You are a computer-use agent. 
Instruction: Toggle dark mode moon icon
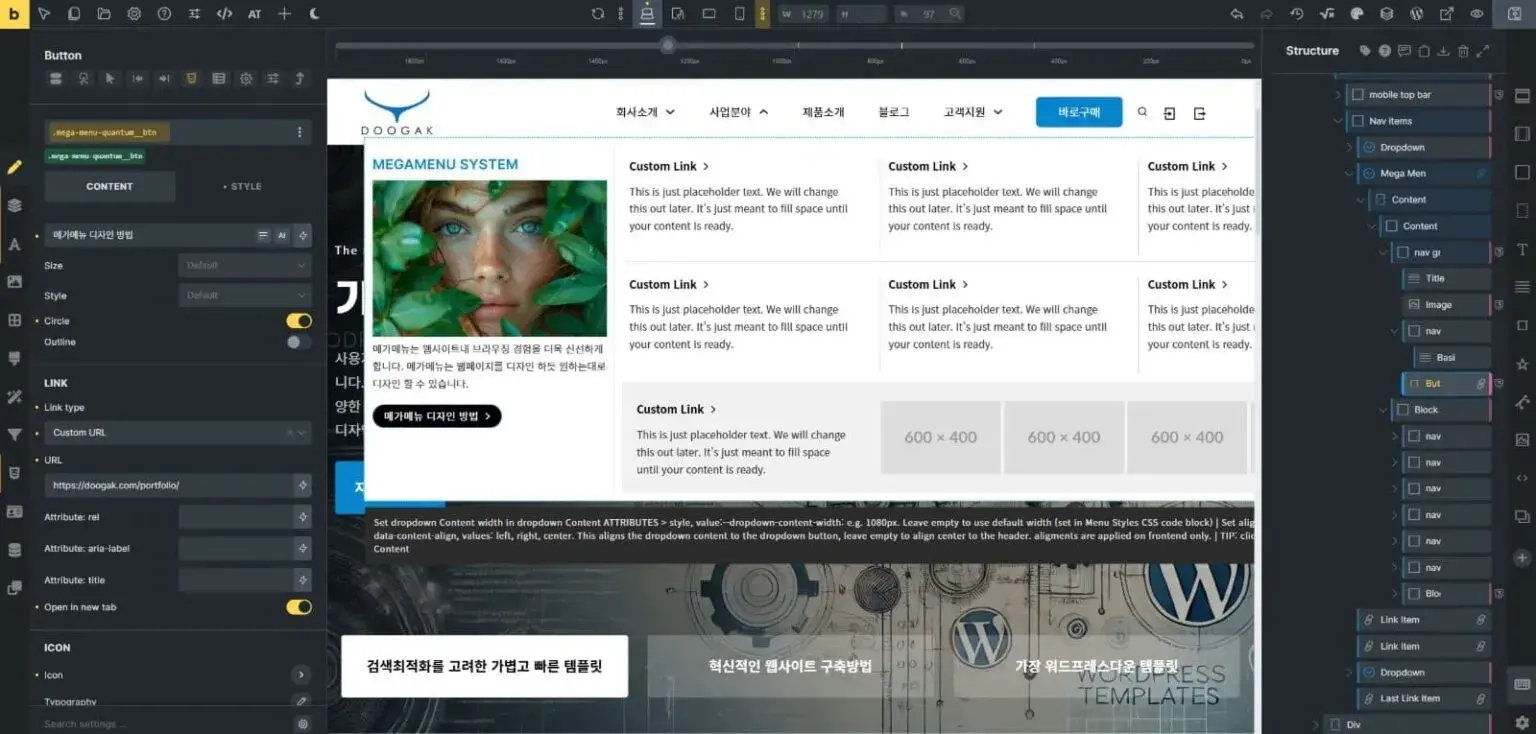click(315, 14)
